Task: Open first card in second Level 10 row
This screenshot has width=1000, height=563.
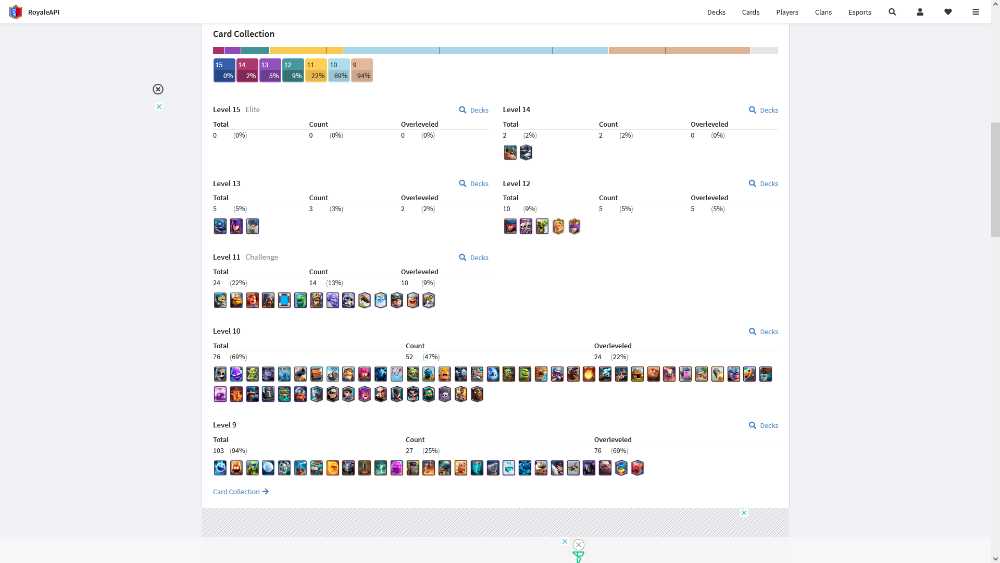Action: (x=220, y=394)
